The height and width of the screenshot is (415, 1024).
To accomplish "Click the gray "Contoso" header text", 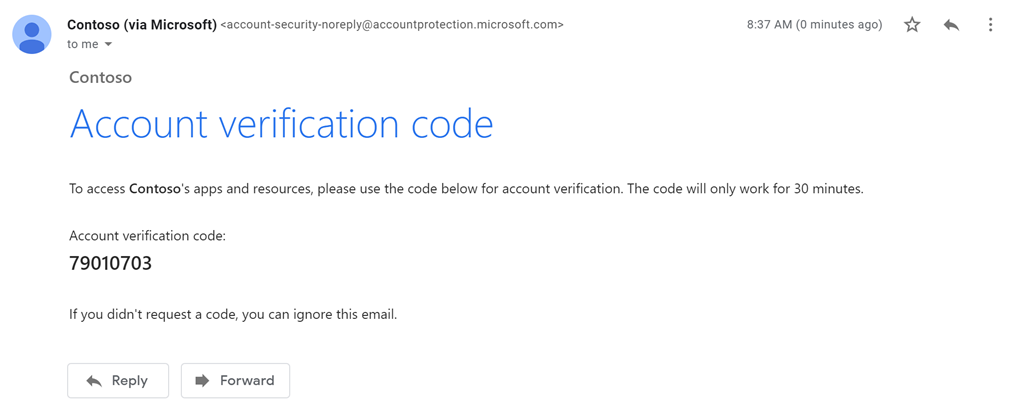I will 100,77.
